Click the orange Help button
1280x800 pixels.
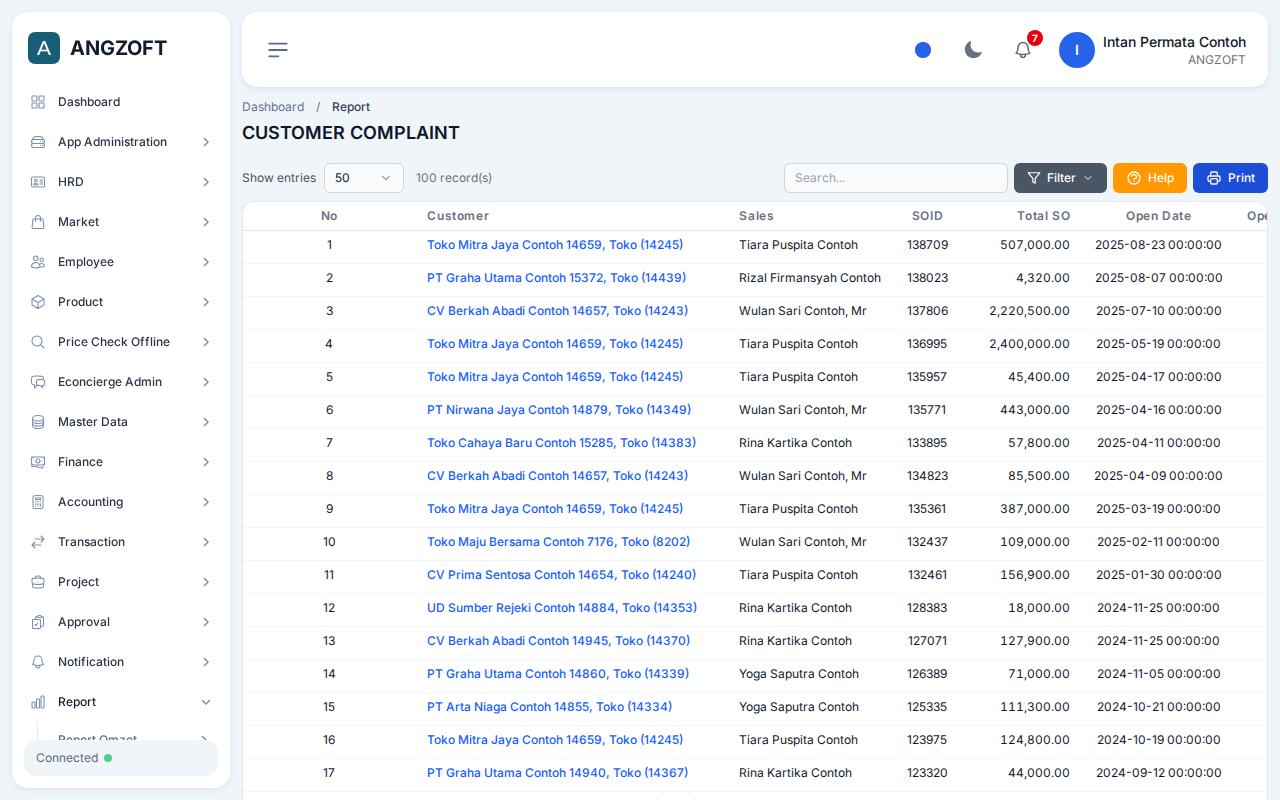[1150, 178]
